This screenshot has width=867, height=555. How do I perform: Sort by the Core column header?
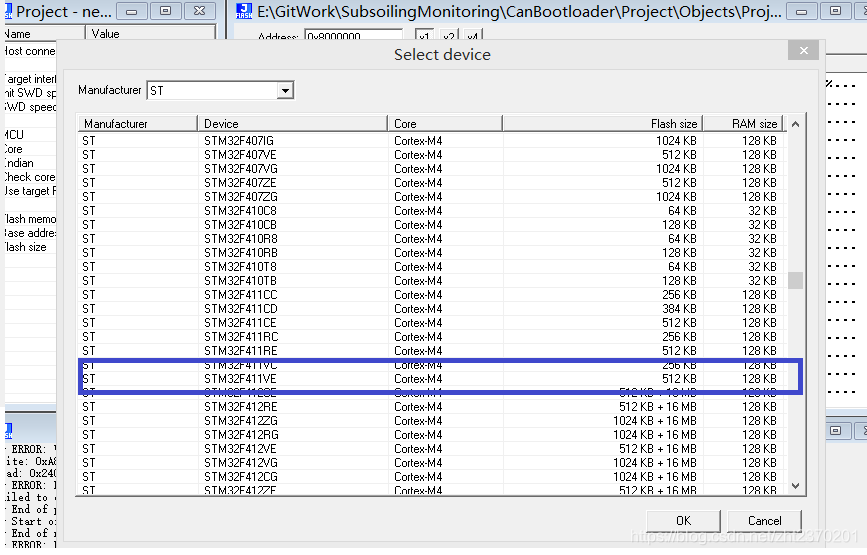tap(445, 123)
